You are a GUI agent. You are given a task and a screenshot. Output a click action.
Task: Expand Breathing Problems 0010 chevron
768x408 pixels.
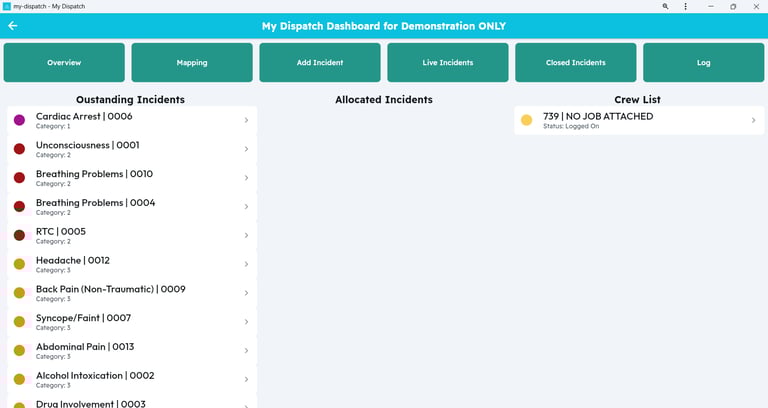(x=246, y=178)
